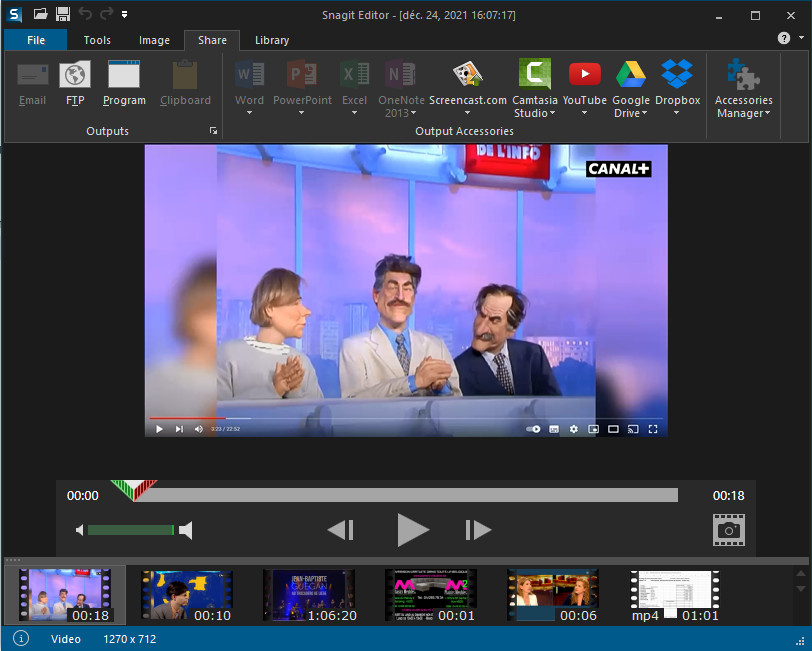The image size is (812, 651).
Task: Click the embedded player red progress bar
Action: point(187,417)
